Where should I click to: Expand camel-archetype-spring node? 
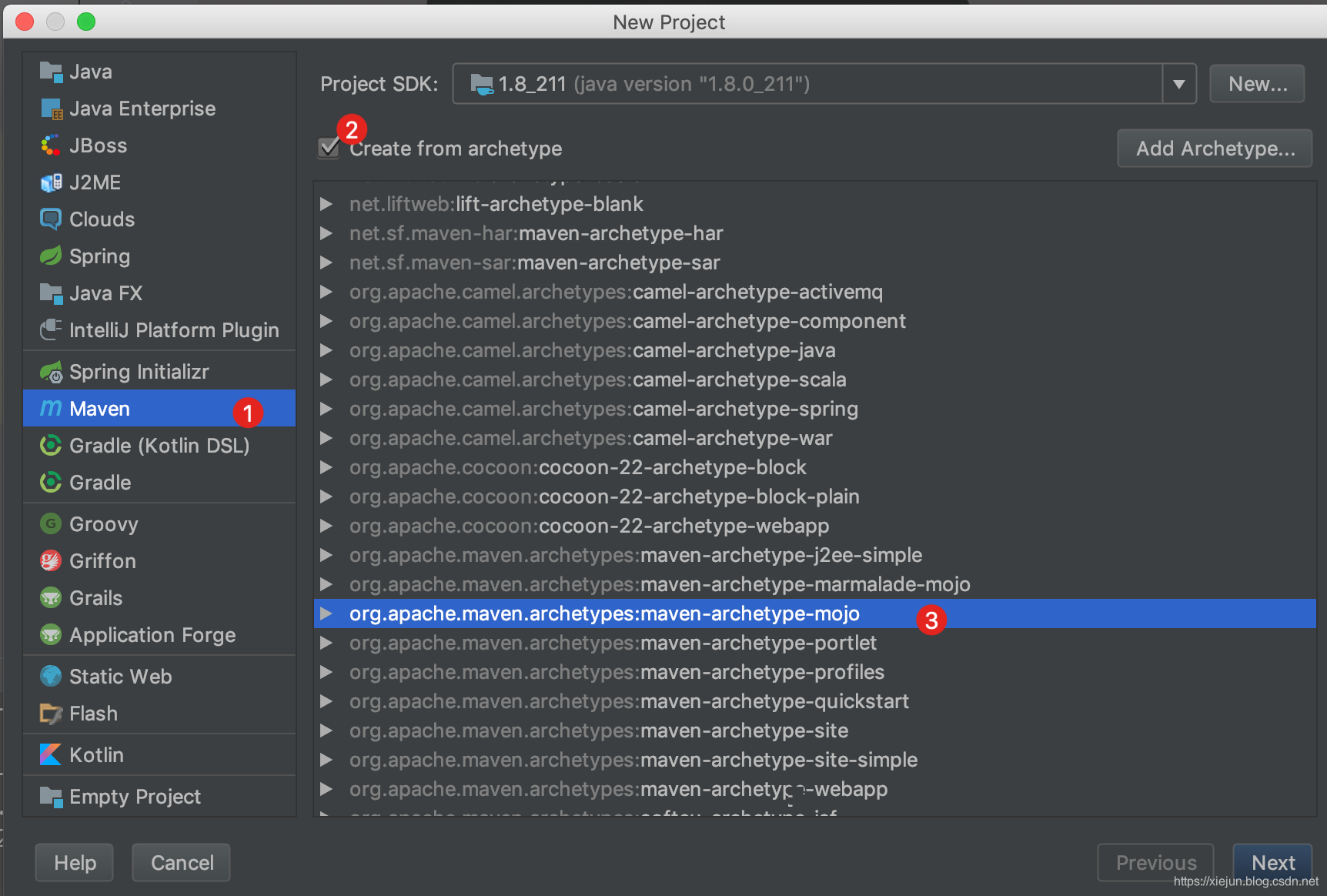(x=326, y=409)
